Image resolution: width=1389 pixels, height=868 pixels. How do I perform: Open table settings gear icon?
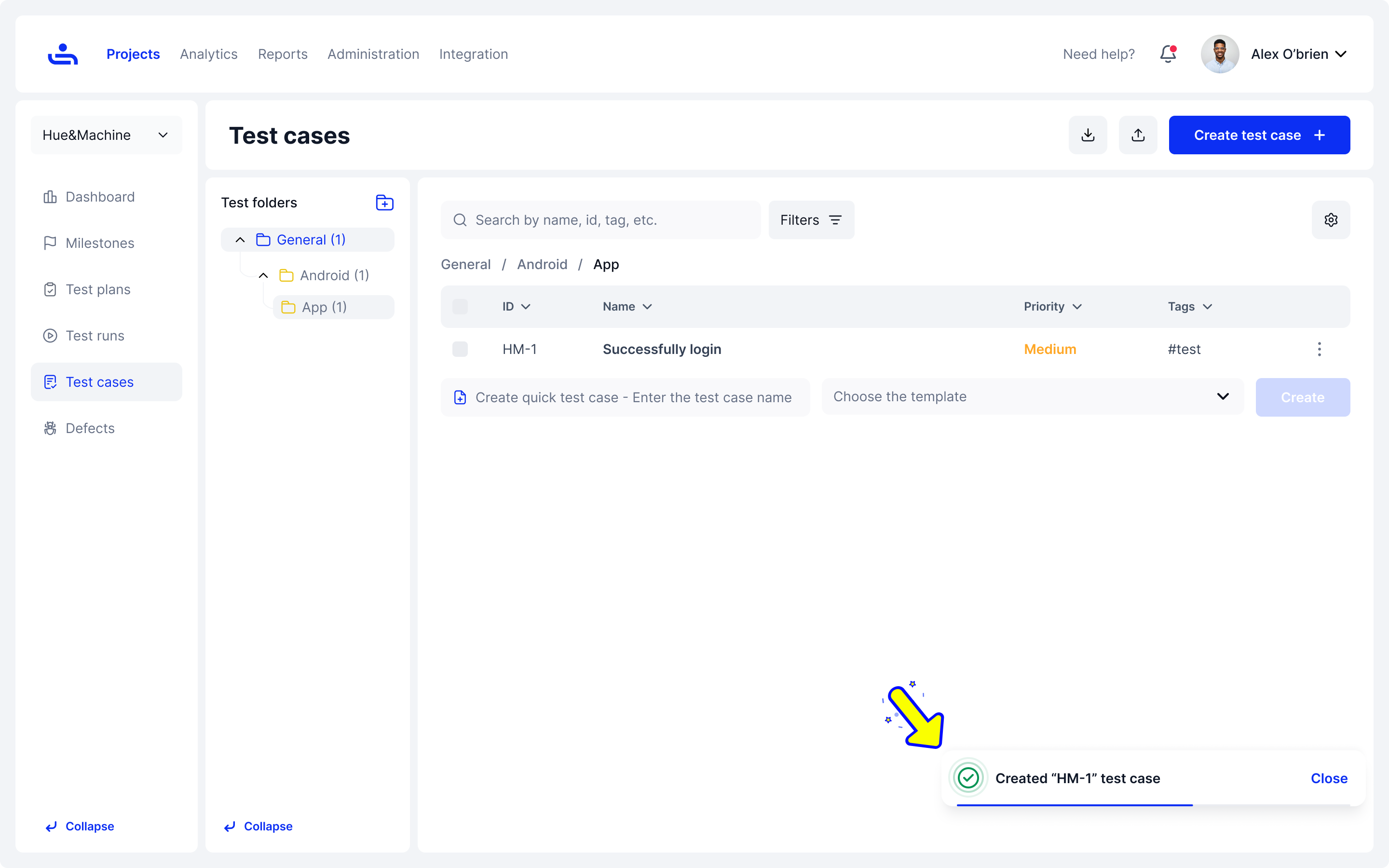click(x=1331, y=220)
